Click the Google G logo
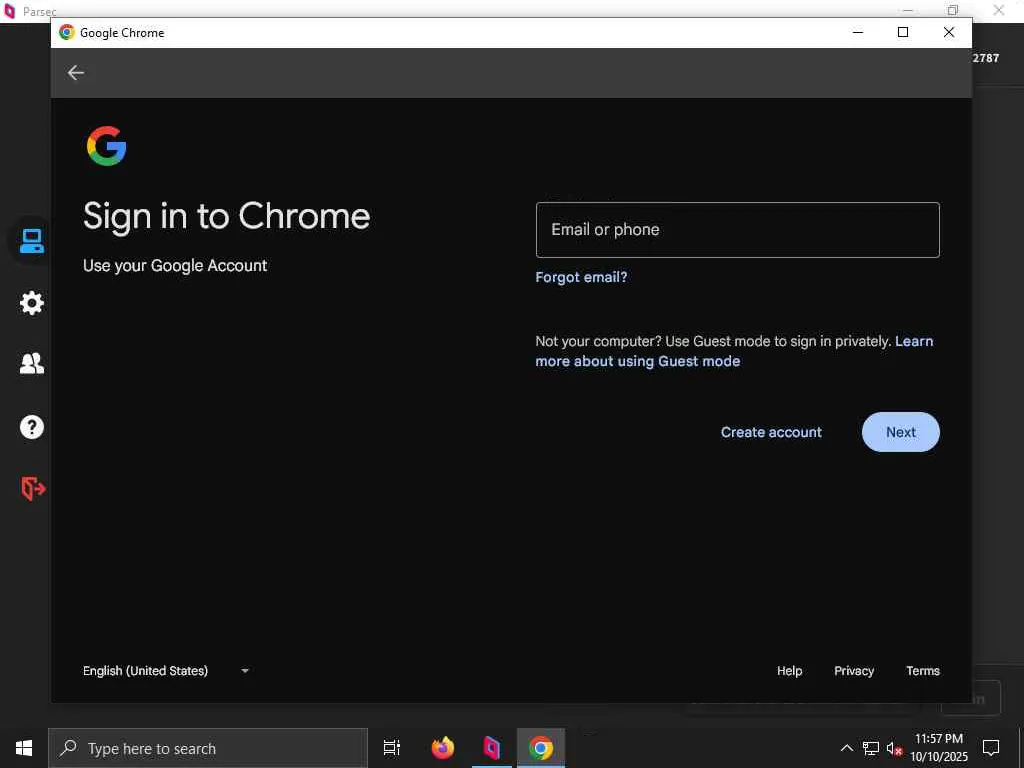 (106, 146)
